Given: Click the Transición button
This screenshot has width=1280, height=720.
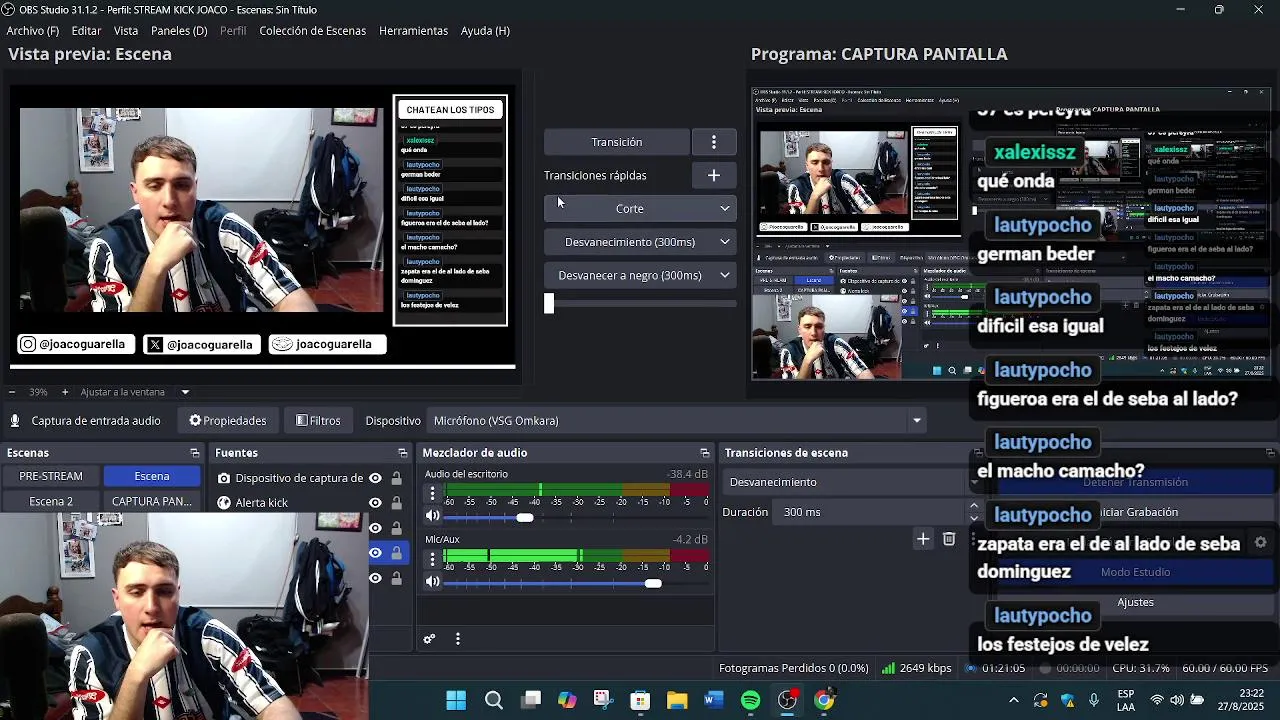Looking at the screenshot, I should [616, 142].
